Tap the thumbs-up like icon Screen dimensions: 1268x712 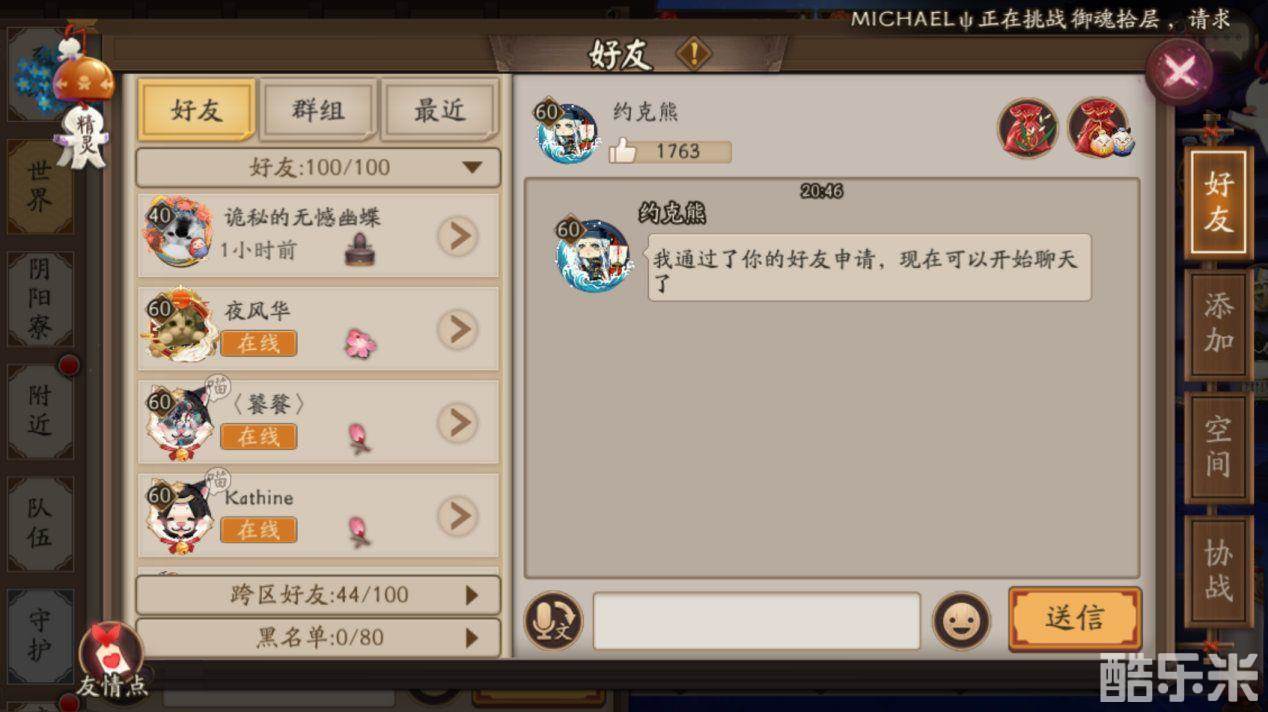tap(623, 152)
